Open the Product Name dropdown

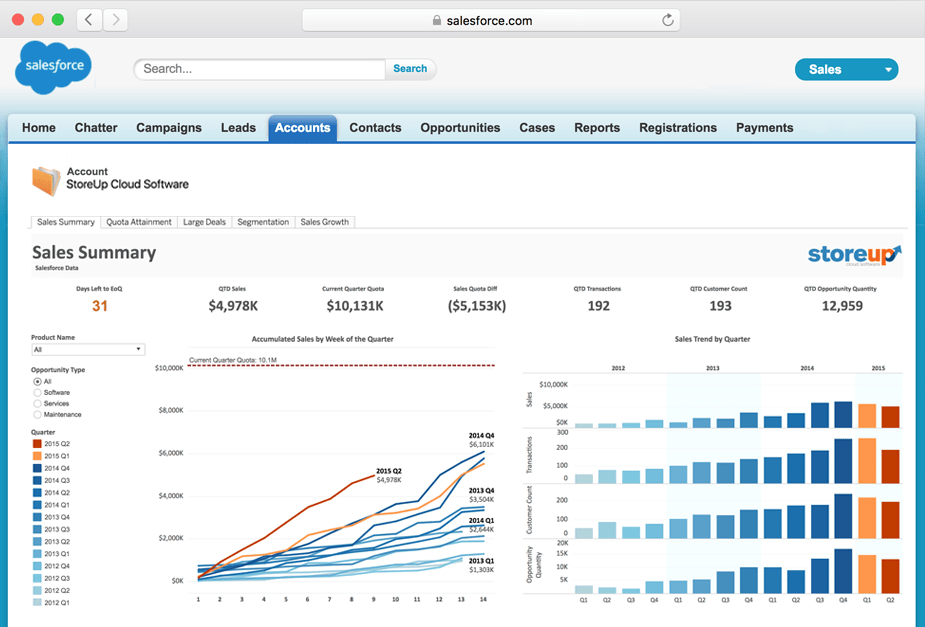139,348
